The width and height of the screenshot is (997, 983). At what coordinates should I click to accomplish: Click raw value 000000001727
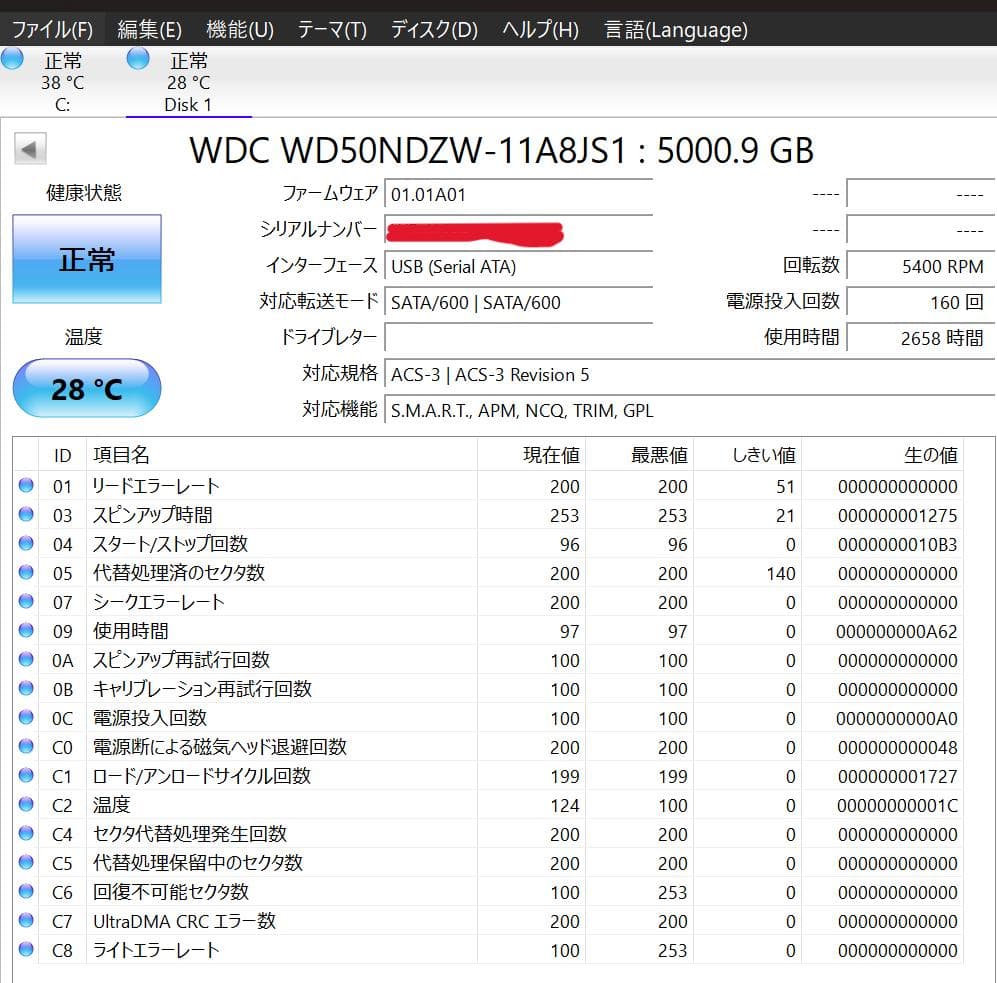(x=897, y=776)
